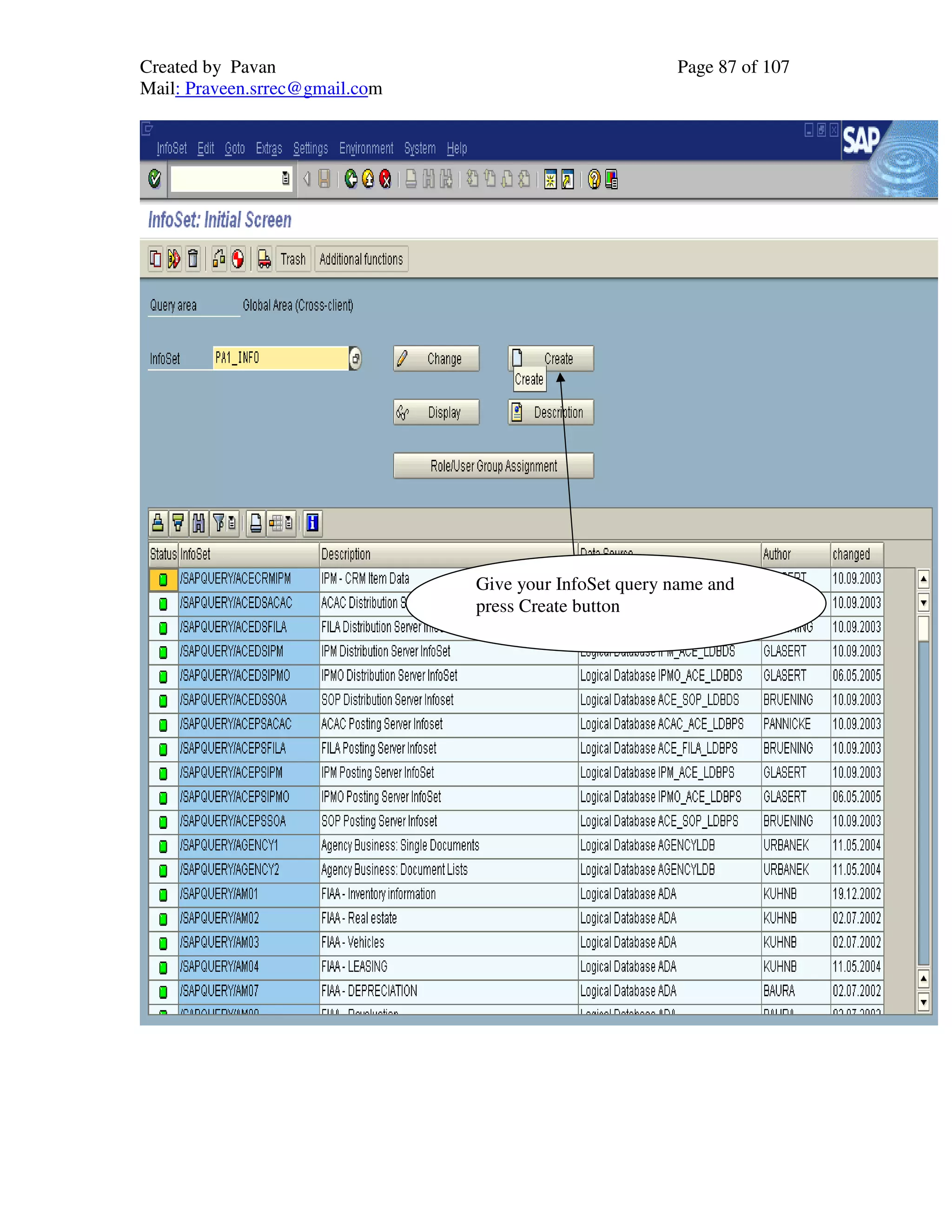Click the red Cancel icon
Screen dimensions: 952x1232
click(385, 179)
